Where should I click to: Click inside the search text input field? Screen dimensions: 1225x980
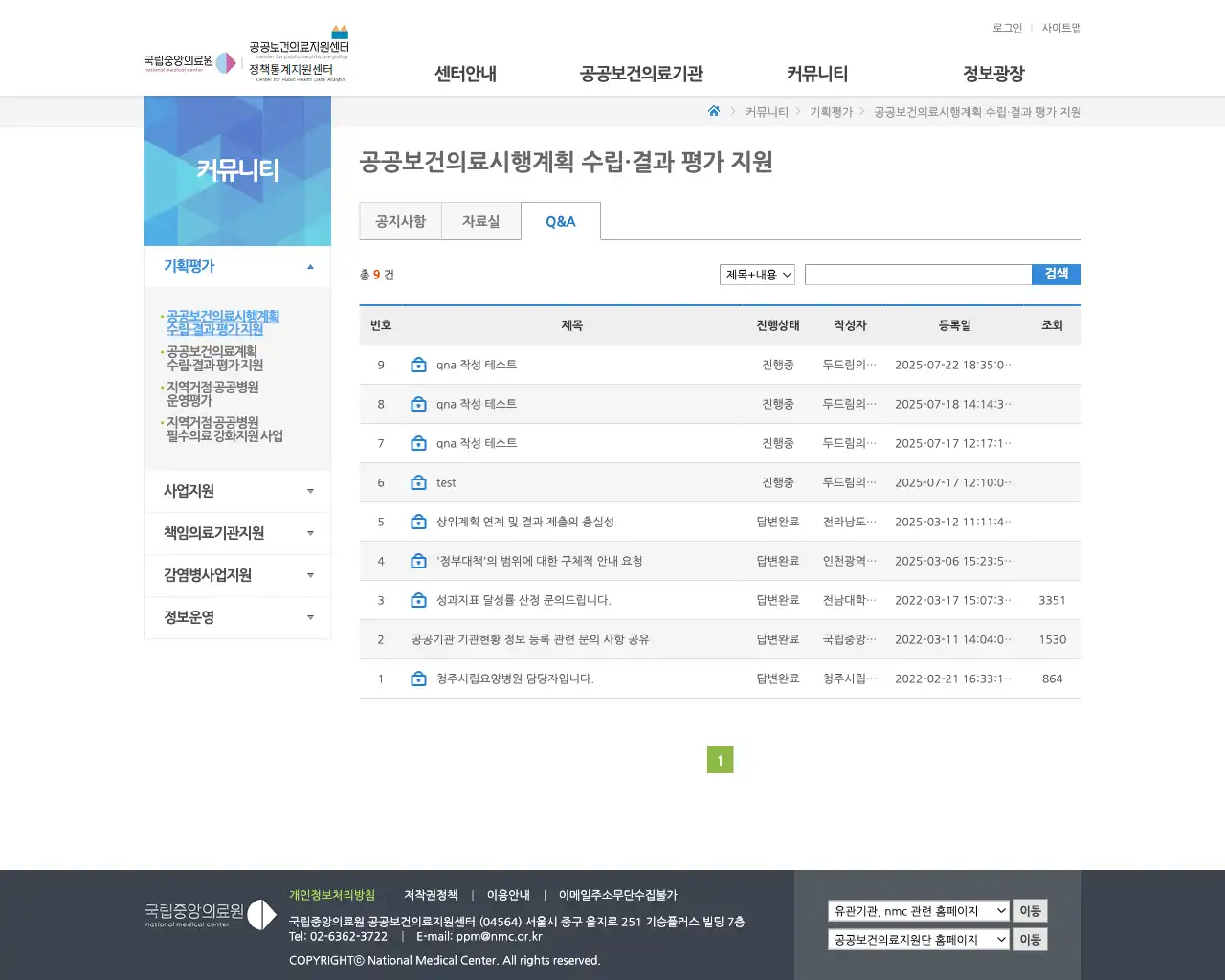pos(917,275)
